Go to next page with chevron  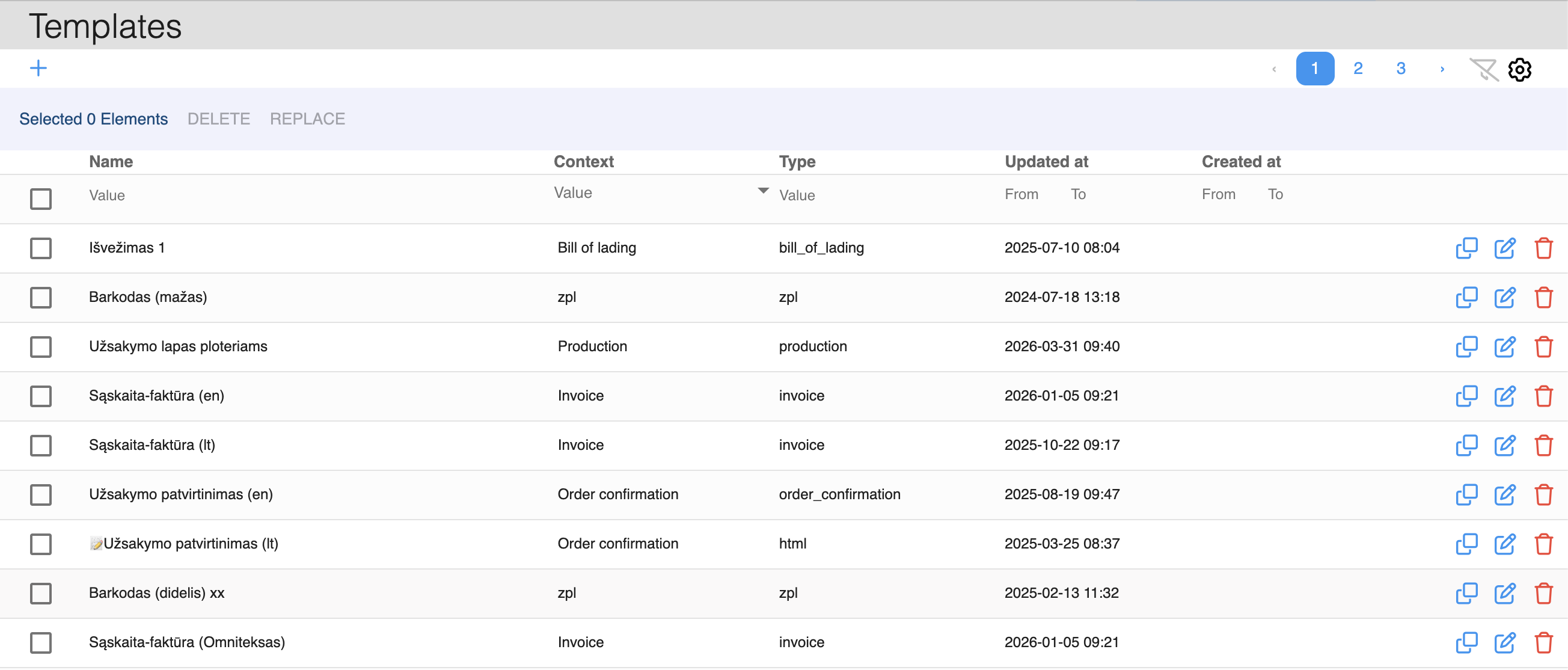click(x=1442, y=69)
